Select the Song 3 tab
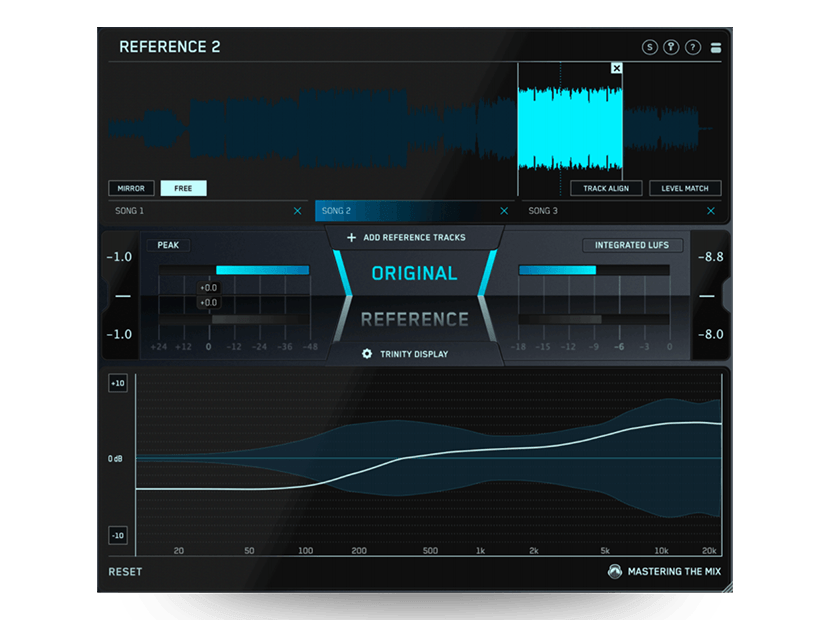The width and height of the screenshot is (830, 620). pyautogui.click(x=621, y=211)
